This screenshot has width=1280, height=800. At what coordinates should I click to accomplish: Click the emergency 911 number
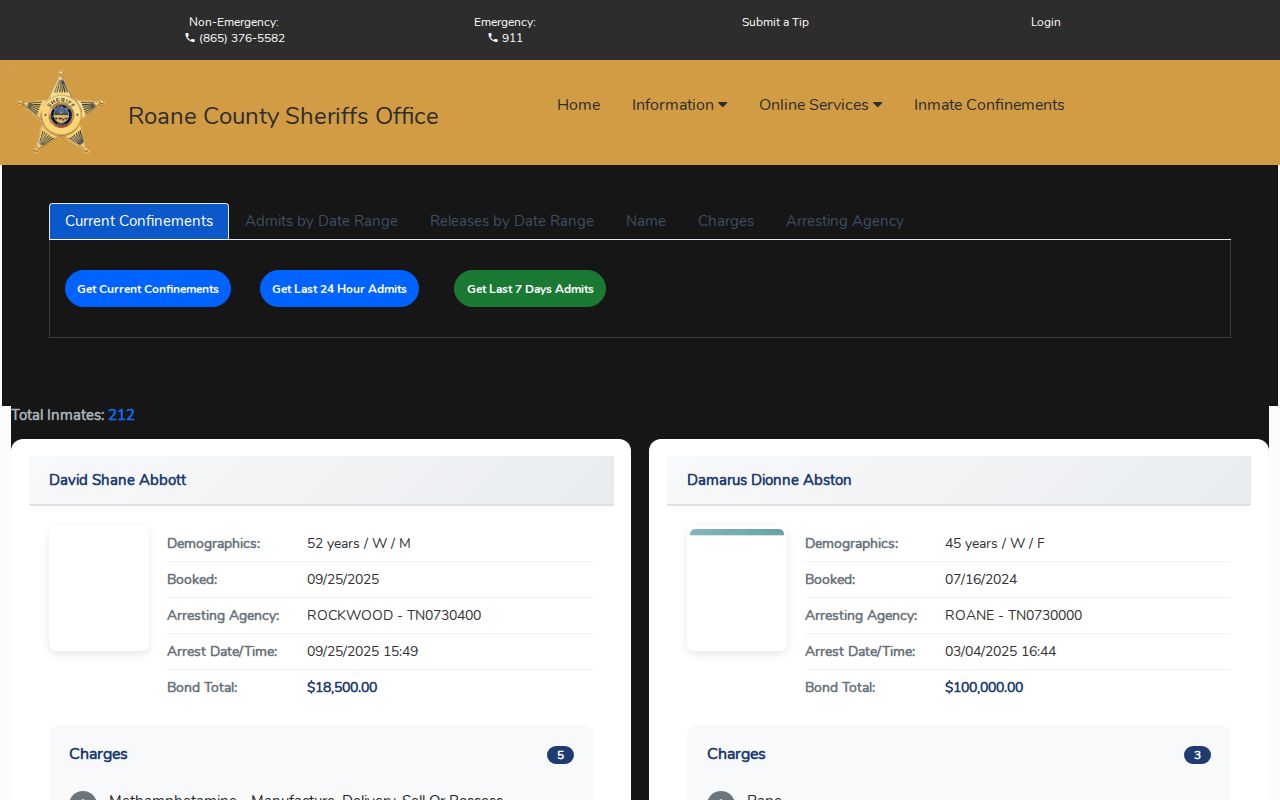(512, 38)
